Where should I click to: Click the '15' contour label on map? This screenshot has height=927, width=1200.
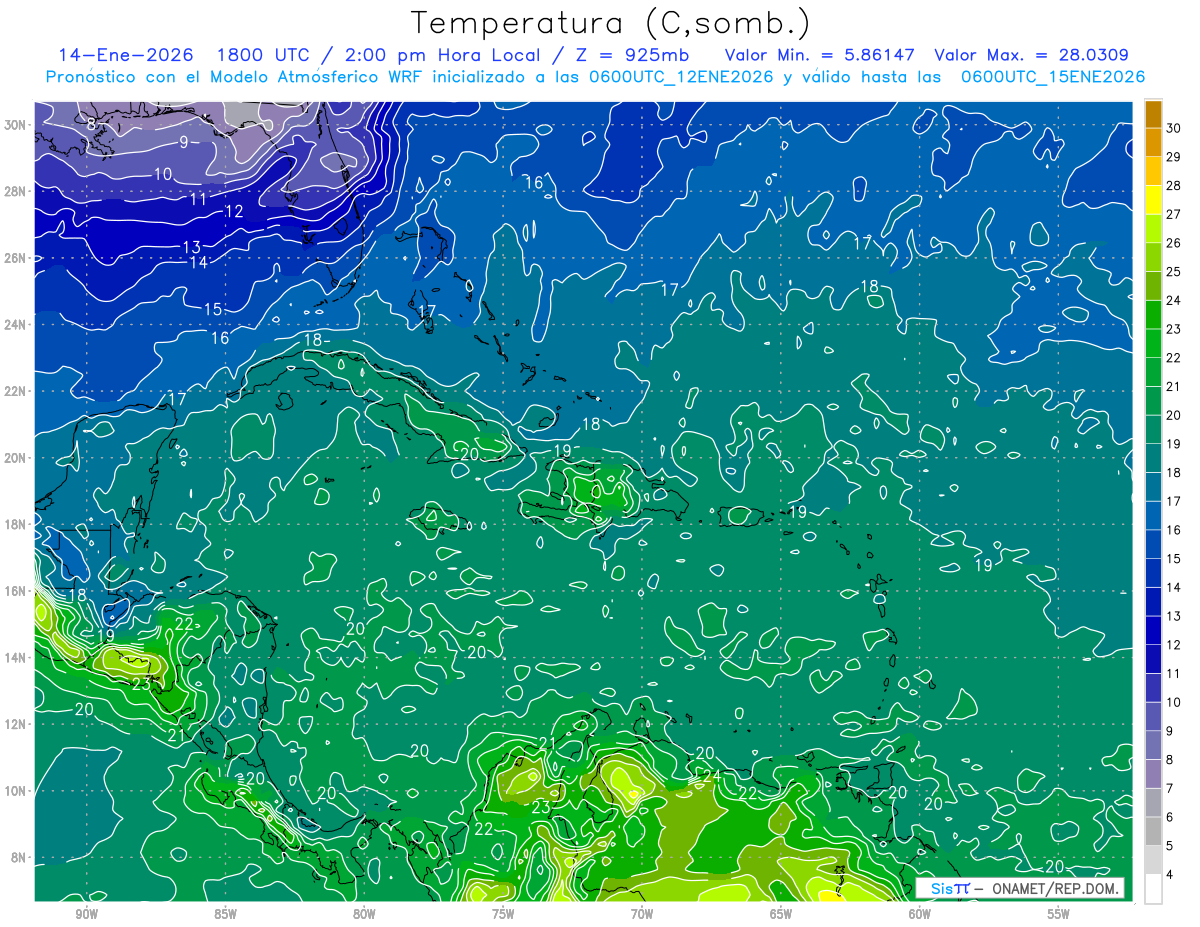tap(213, 309)
